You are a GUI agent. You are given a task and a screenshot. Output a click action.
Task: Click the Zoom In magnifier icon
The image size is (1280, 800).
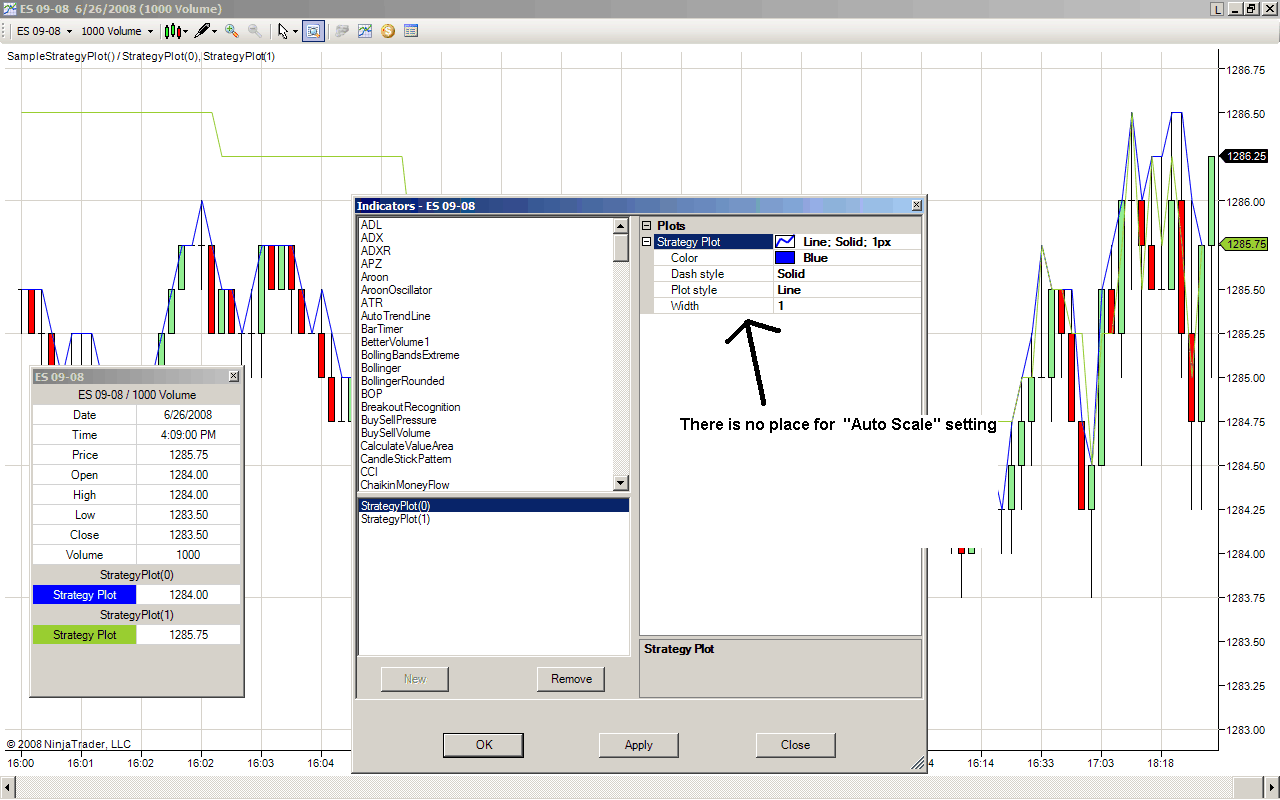(232, 31)
